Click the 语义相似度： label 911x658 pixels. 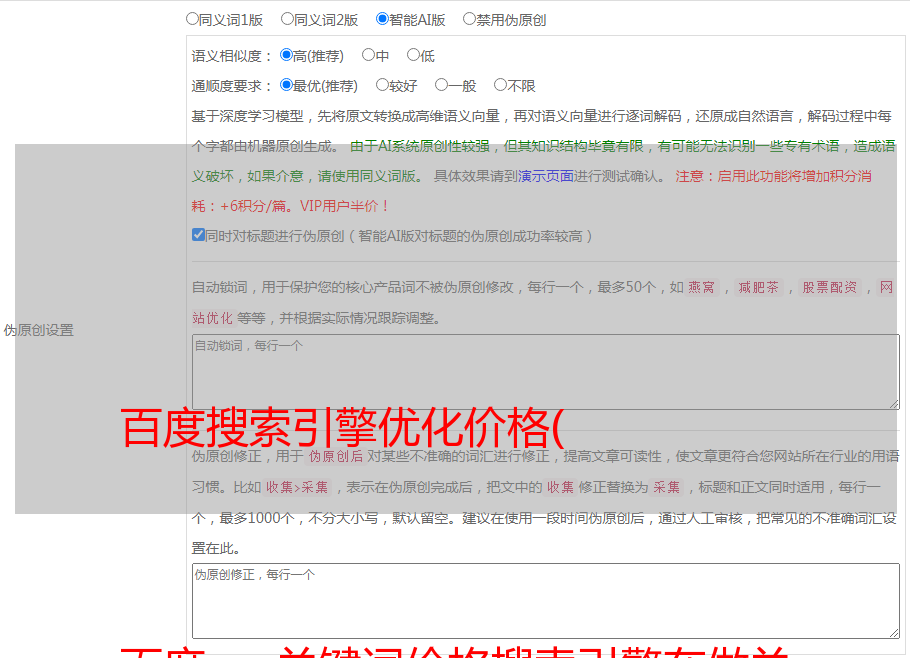232,56
